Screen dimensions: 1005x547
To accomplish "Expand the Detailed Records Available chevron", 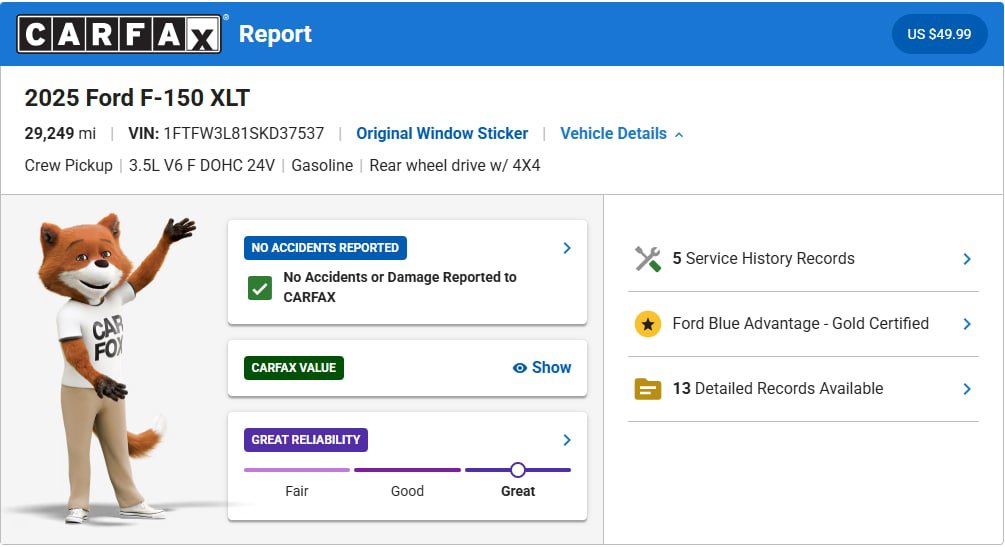I will (967, 389).
